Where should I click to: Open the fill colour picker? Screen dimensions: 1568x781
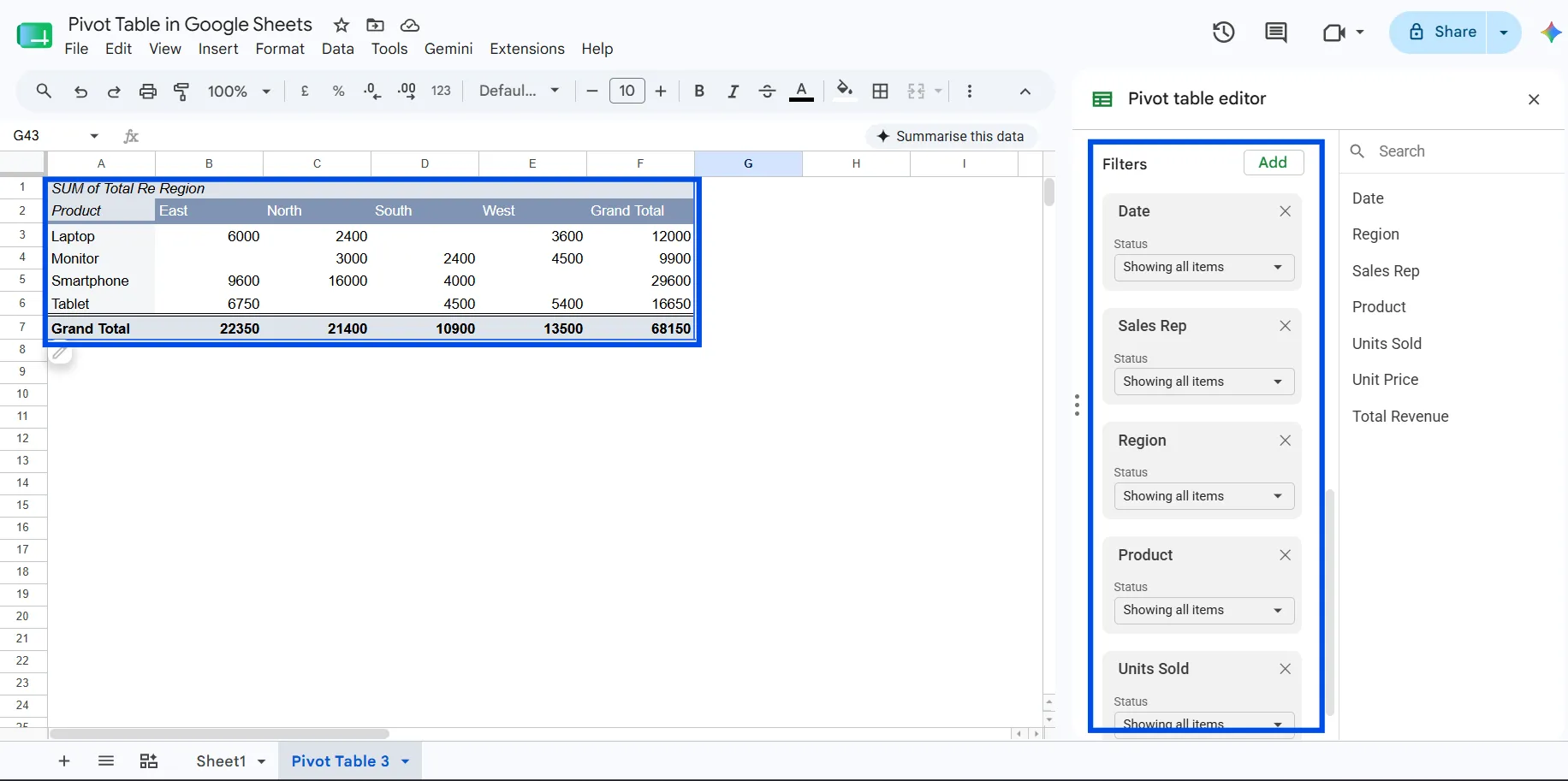(x=845, y=91)
